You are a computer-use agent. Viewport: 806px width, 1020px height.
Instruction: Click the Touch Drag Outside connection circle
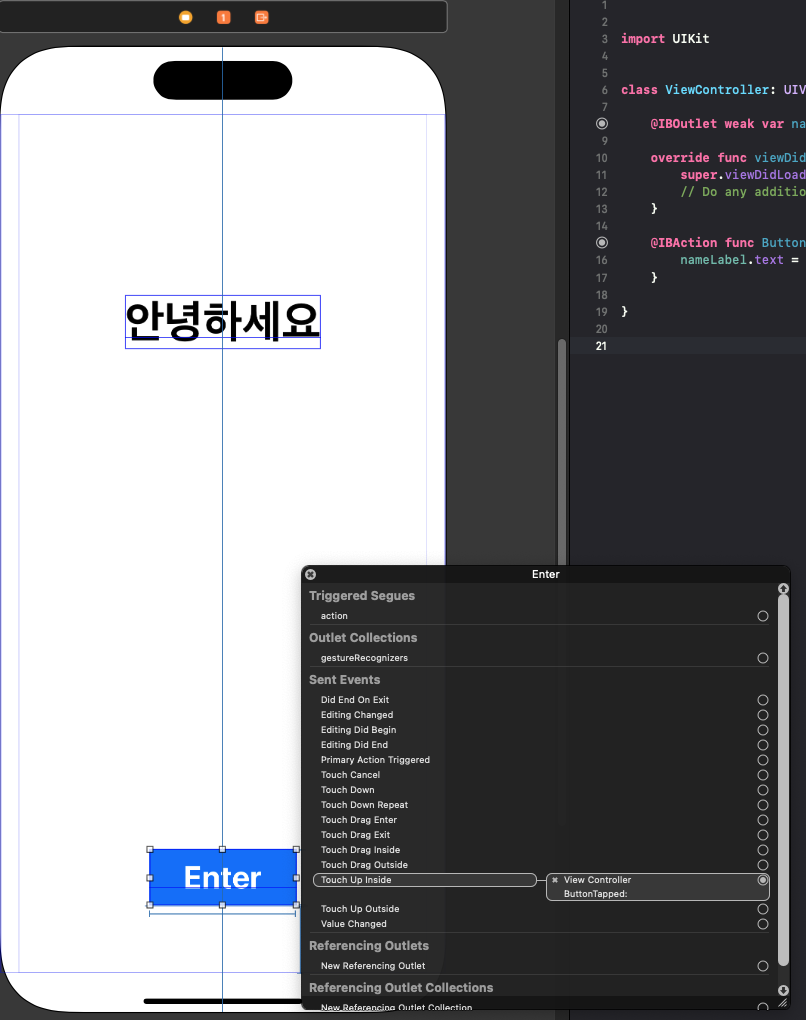763,865
